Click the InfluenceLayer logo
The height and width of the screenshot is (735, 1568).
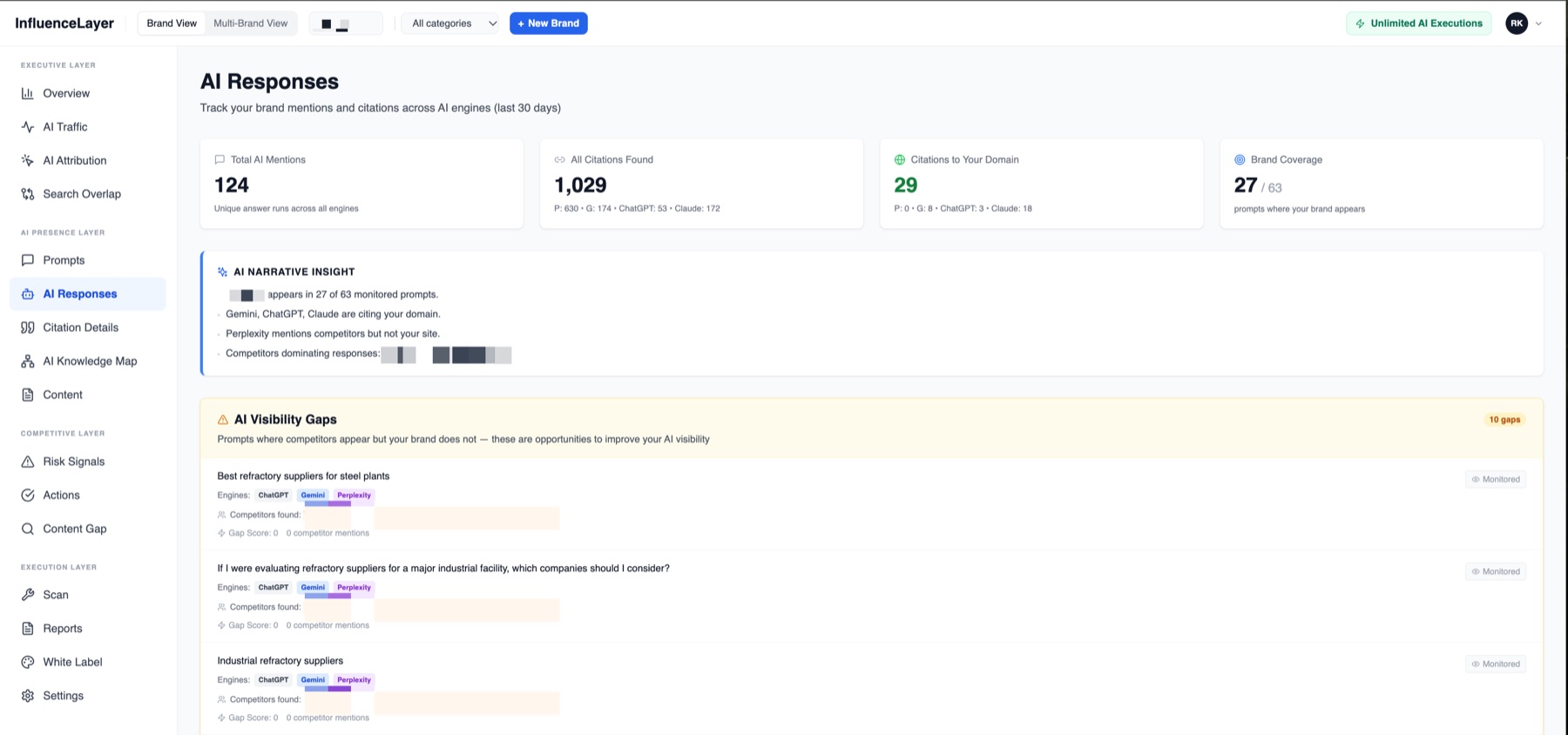click(64, 24)
